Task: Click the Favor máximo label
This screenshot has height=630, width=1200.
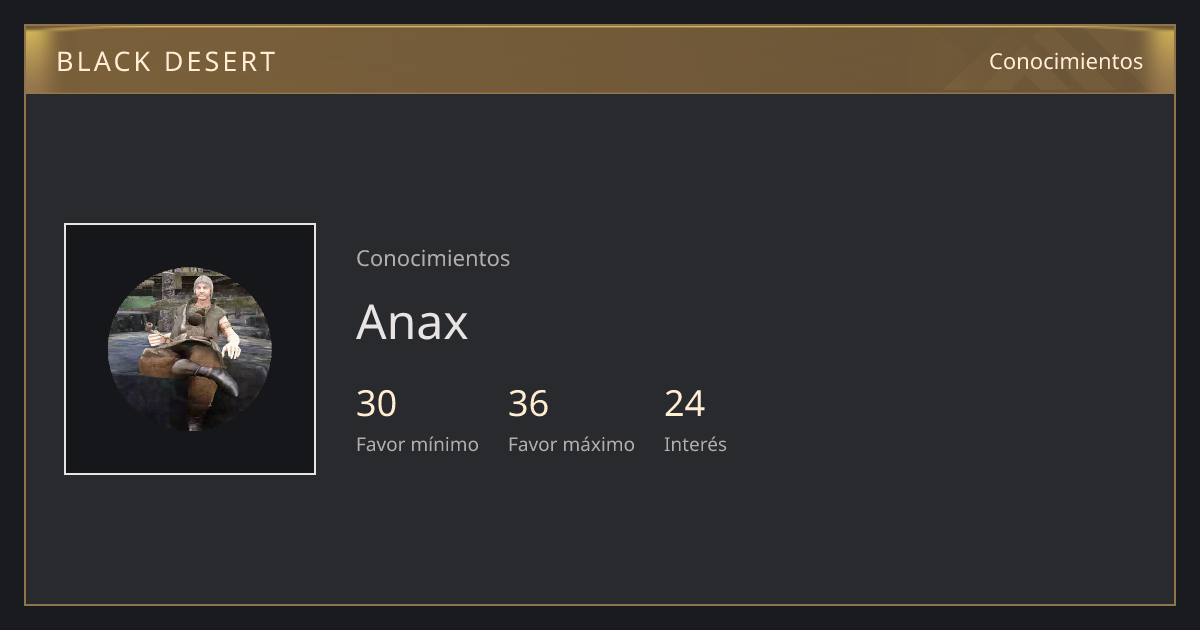Action: [x=571, y=444]
